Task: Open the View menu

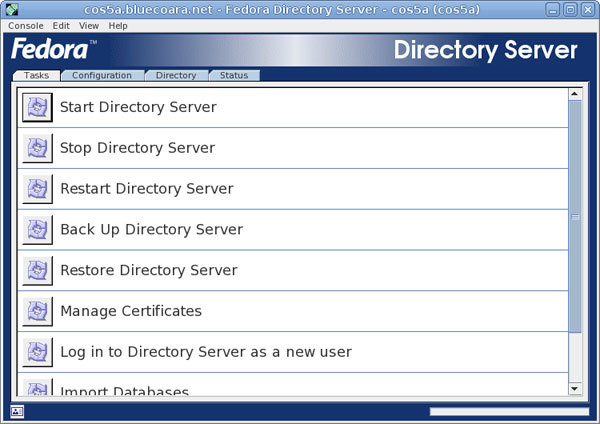Action: tap(89, 26)
